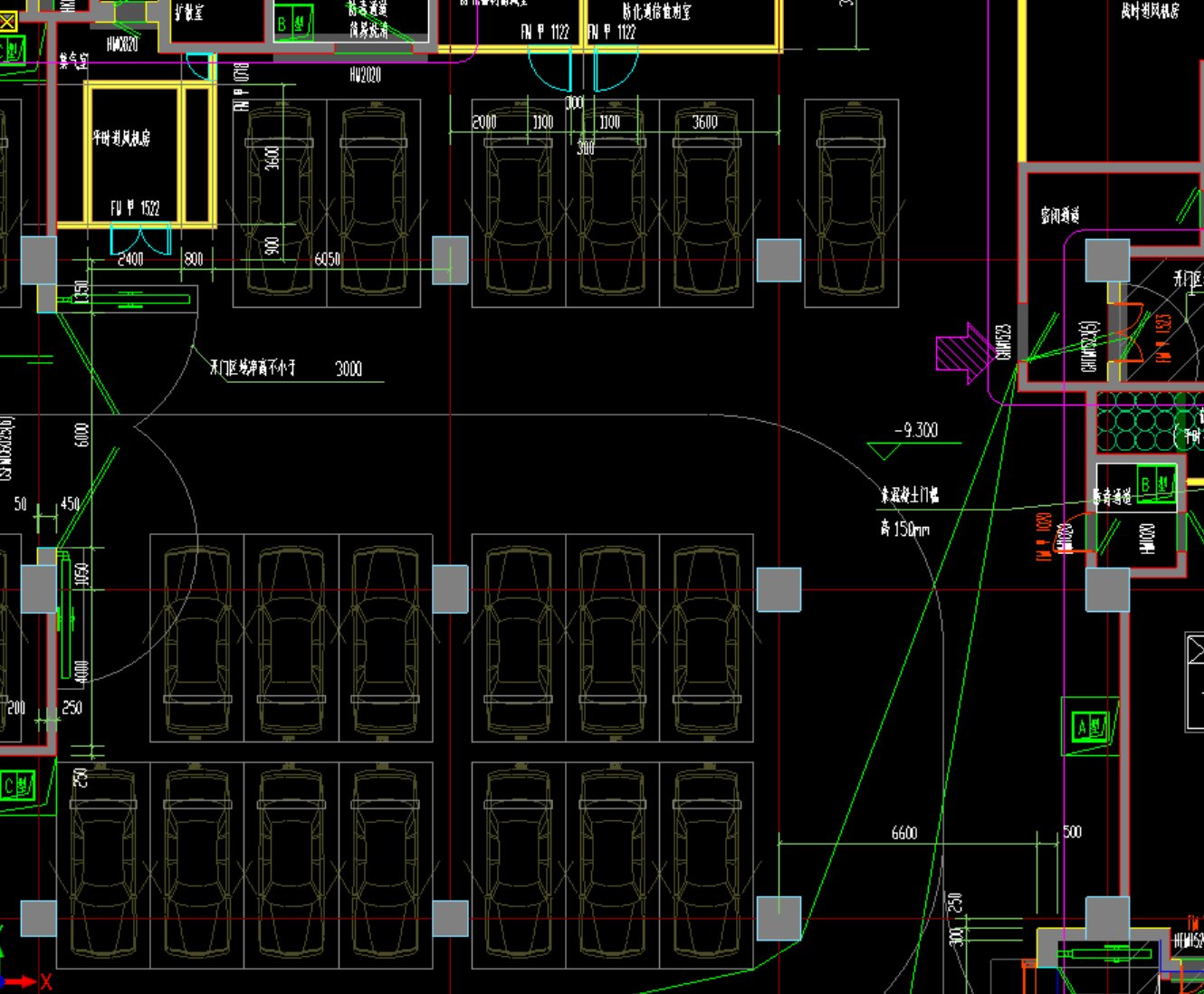The image size is (1204, 994).
Task: Click the 战时进风机房 room label
Action: 1150,11
